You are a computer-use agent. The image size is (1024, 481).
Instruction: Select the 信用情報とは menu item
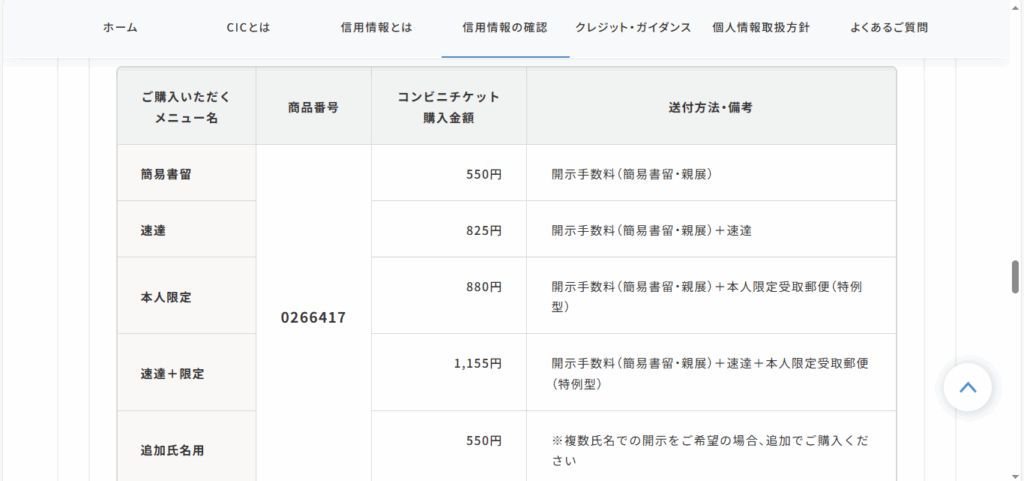click(377, 27)
